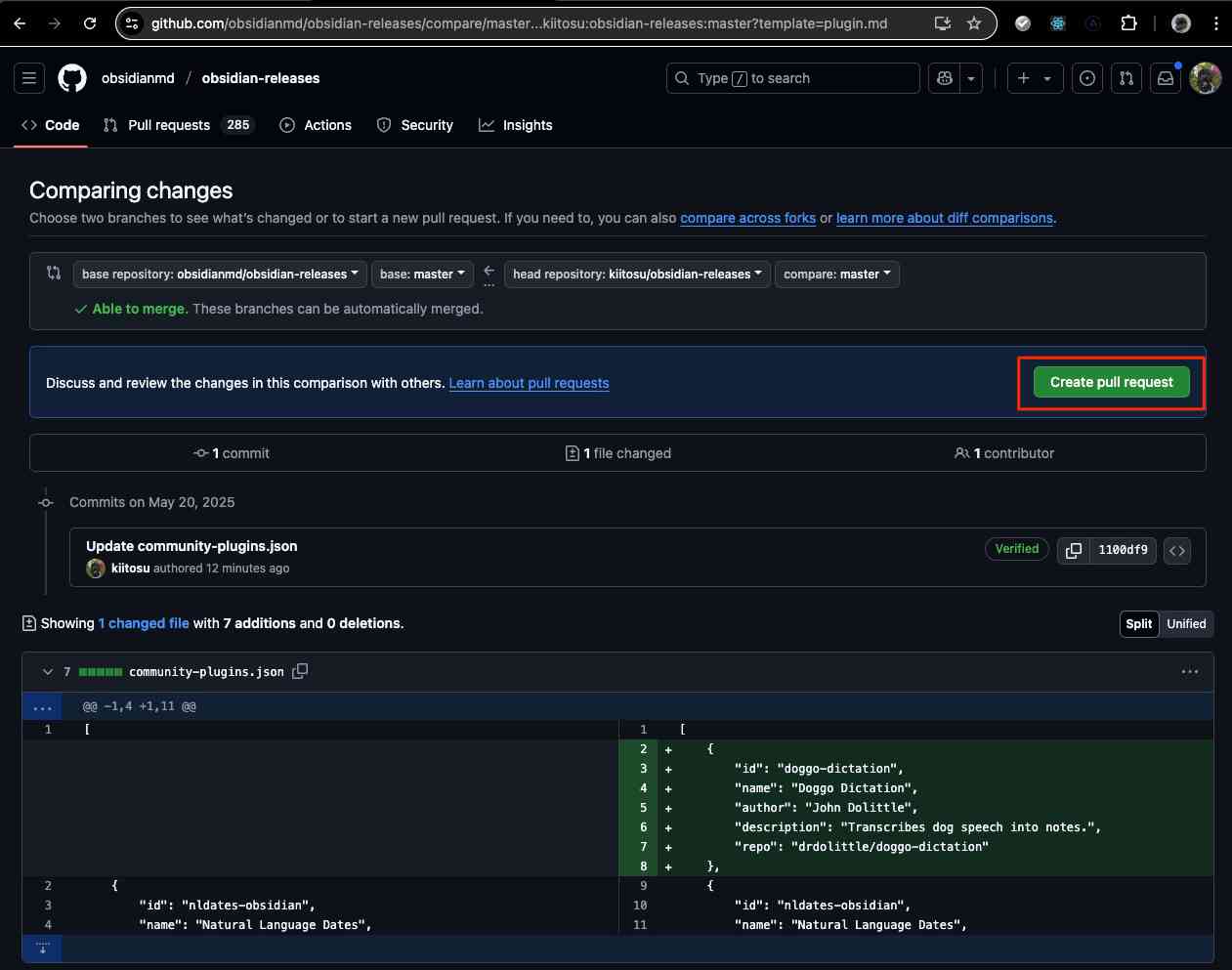
Task: Click the Create pull request button
Action: (1111, 382)
